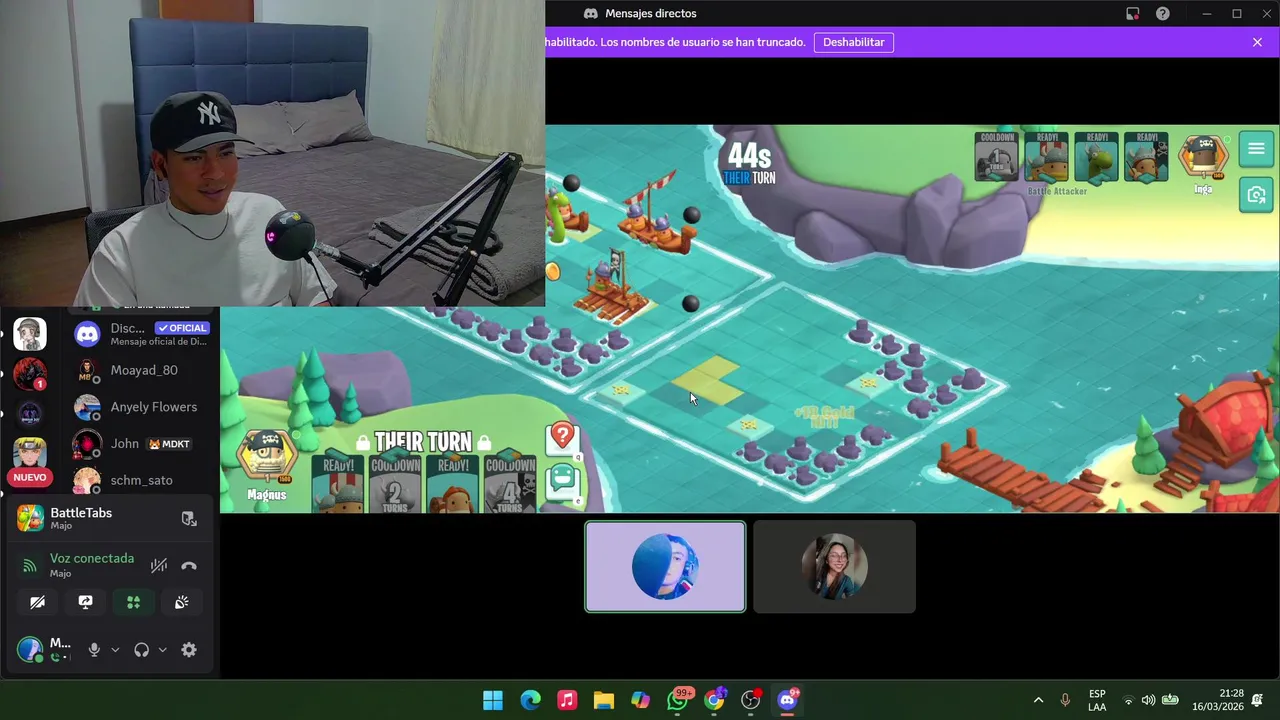
Task: Open Copilot from taskbar
Action: 641,700
